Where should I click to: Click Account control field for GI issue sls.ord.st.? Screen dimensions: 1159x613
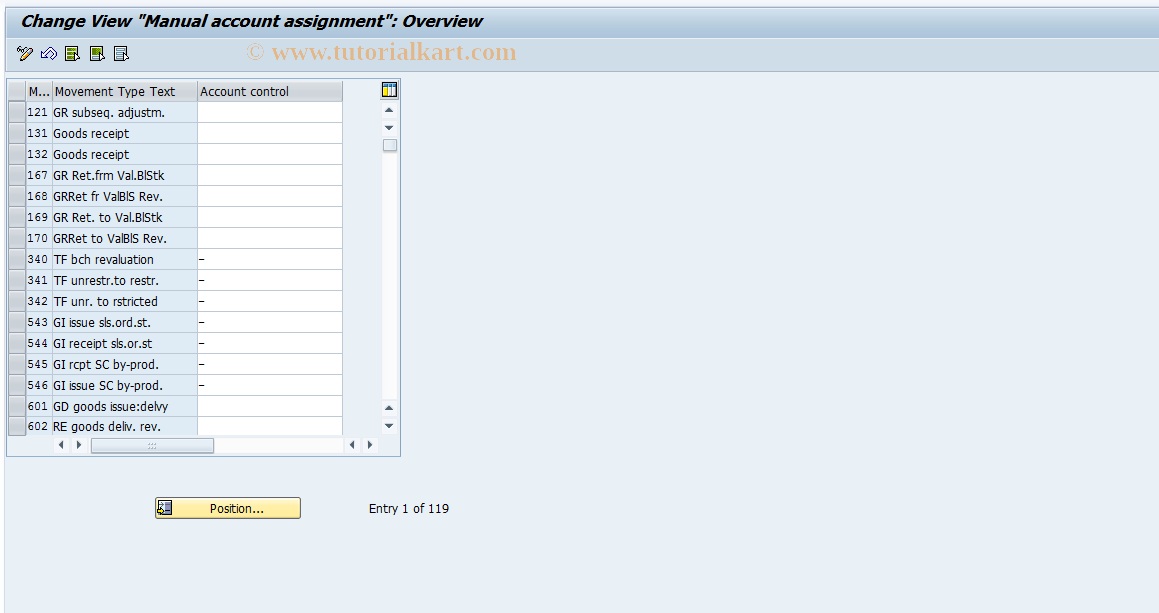click(270, 322)
